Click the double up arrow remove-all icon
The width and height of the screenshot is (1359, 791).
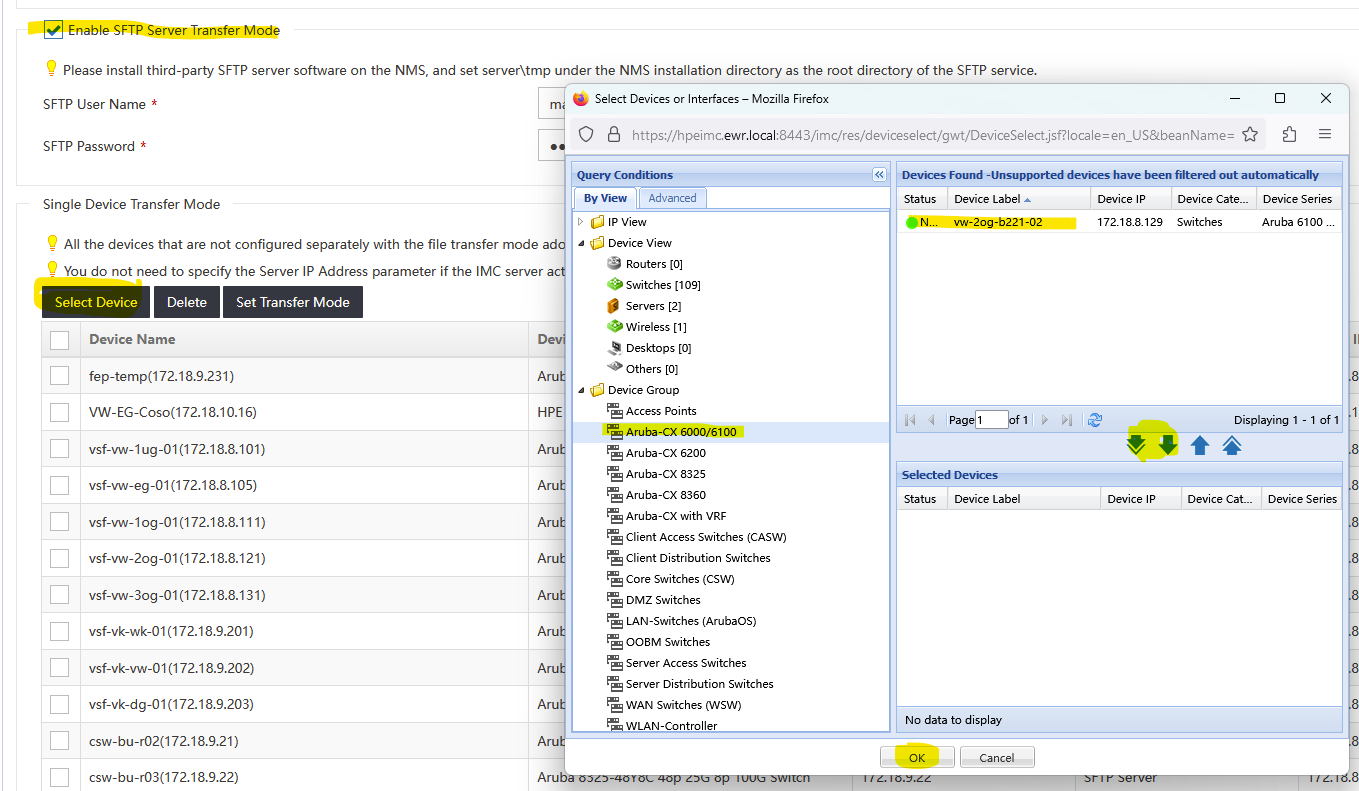(1232, 445)
